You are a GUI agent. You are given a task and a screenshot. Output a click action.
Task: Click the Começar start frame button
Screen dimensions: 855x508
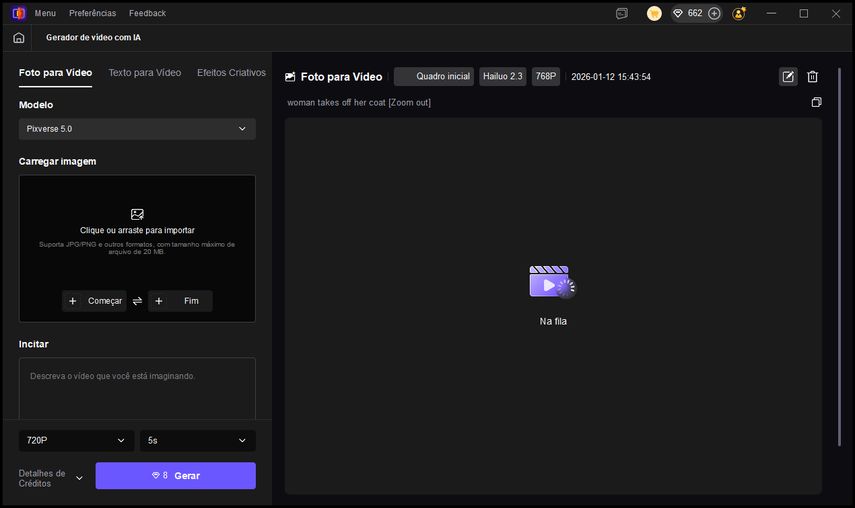click(94, 301)
